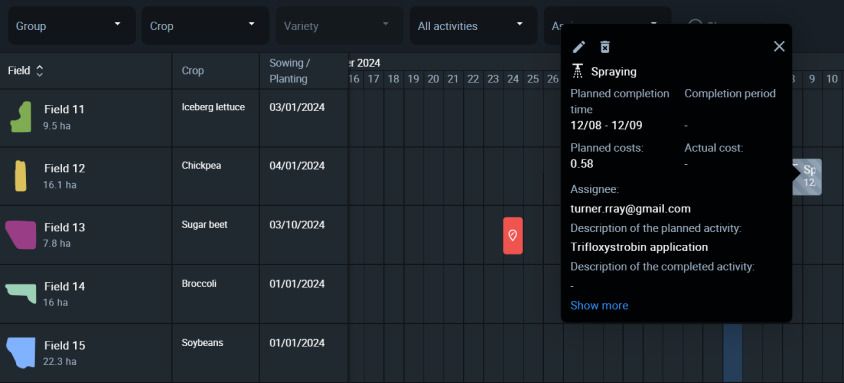
Task: Click the Sowing / Planting column header
Action: click(289, 70)
